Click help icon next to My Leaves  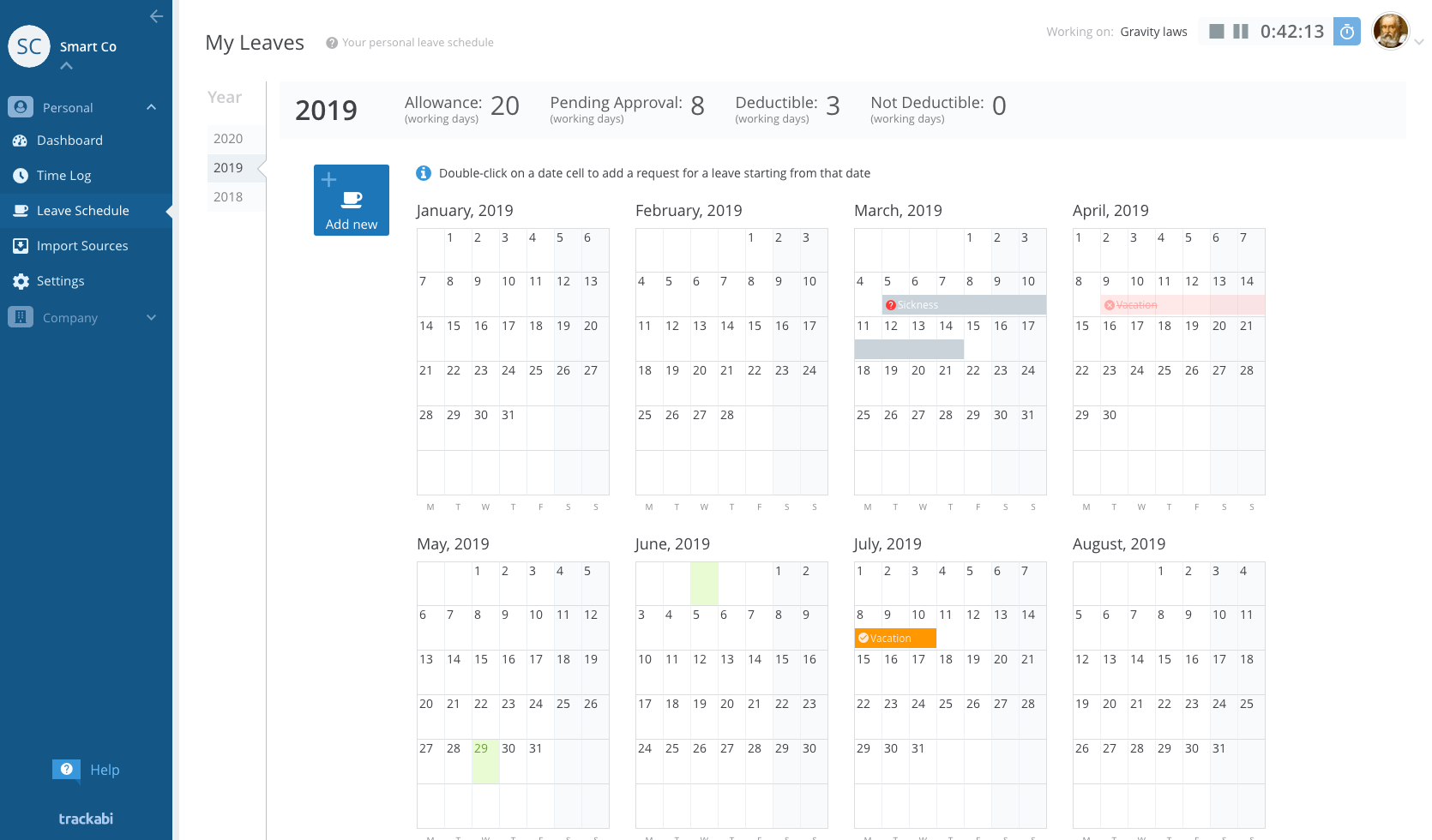331,43
